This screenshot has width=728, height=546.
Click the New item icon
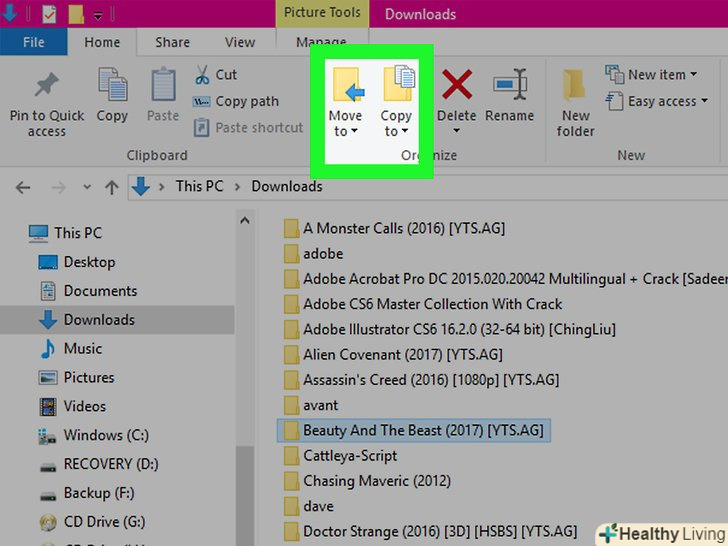point(614,74)
